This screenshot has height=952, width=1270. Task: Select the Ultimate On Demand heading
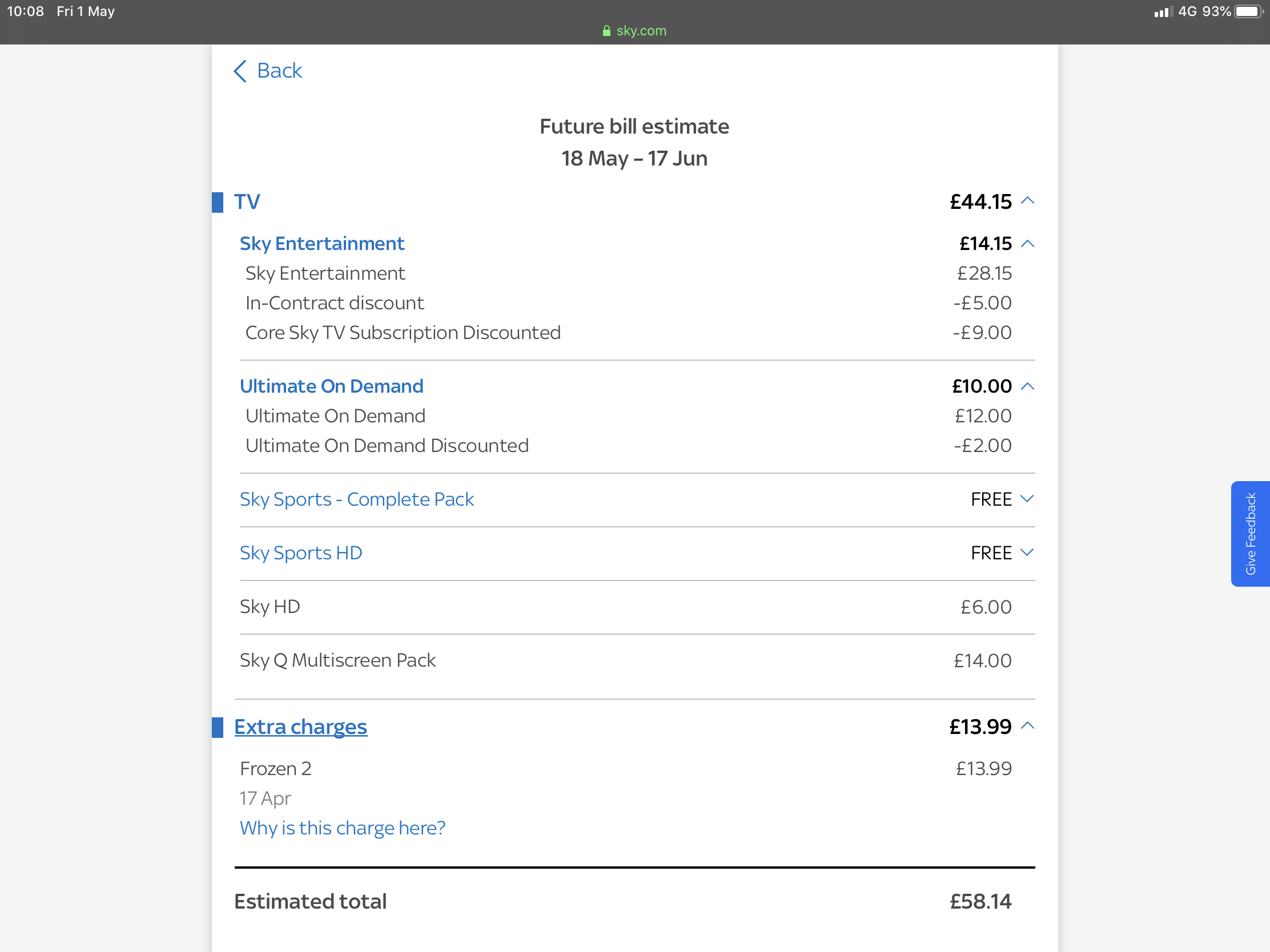[331, 386]
